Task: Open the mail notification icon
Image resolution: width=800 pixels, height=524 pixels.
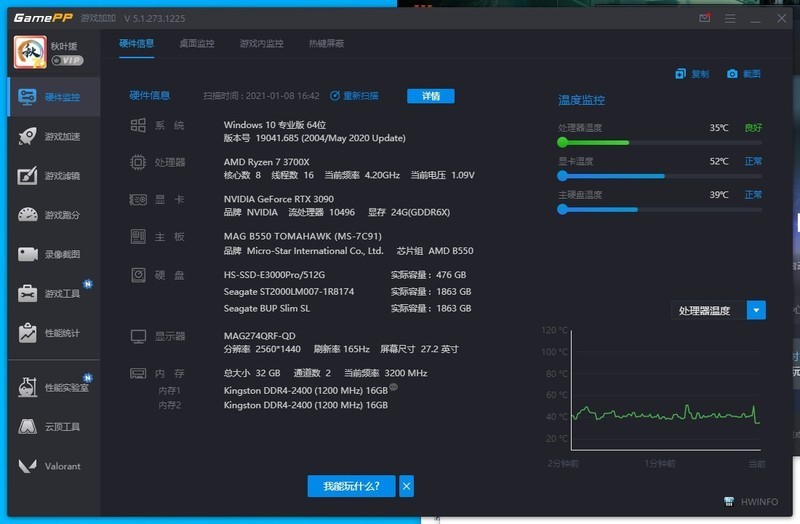Action: 705,18
